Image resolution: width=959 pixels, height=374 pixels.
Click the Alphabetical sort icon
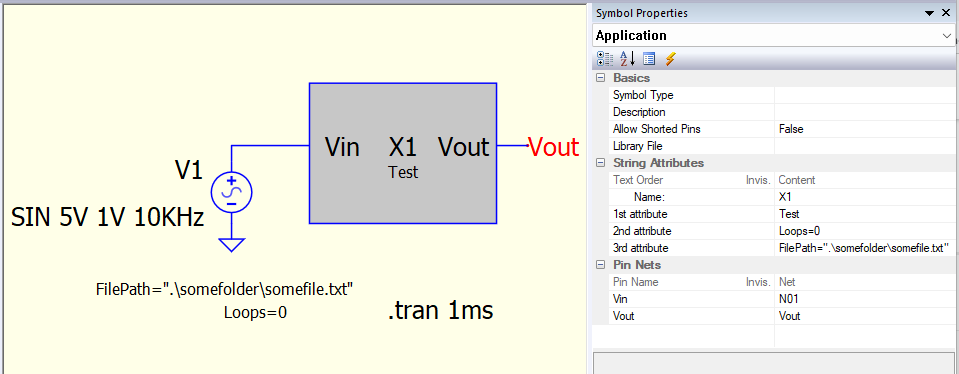[x=628, y=59]
